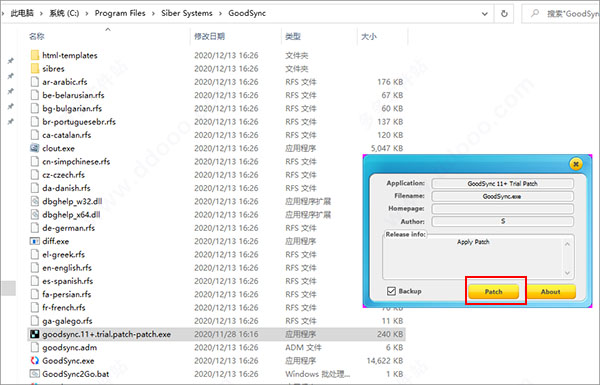Viewport: 600px width, 385px height.
Task: Click the About button
Action: tap(551, 292)
